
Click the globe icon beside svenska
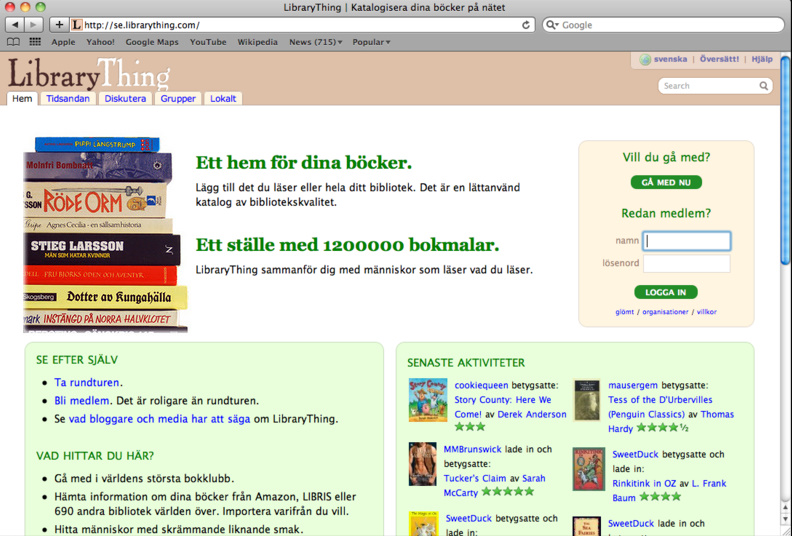click(x=645, y=60)
